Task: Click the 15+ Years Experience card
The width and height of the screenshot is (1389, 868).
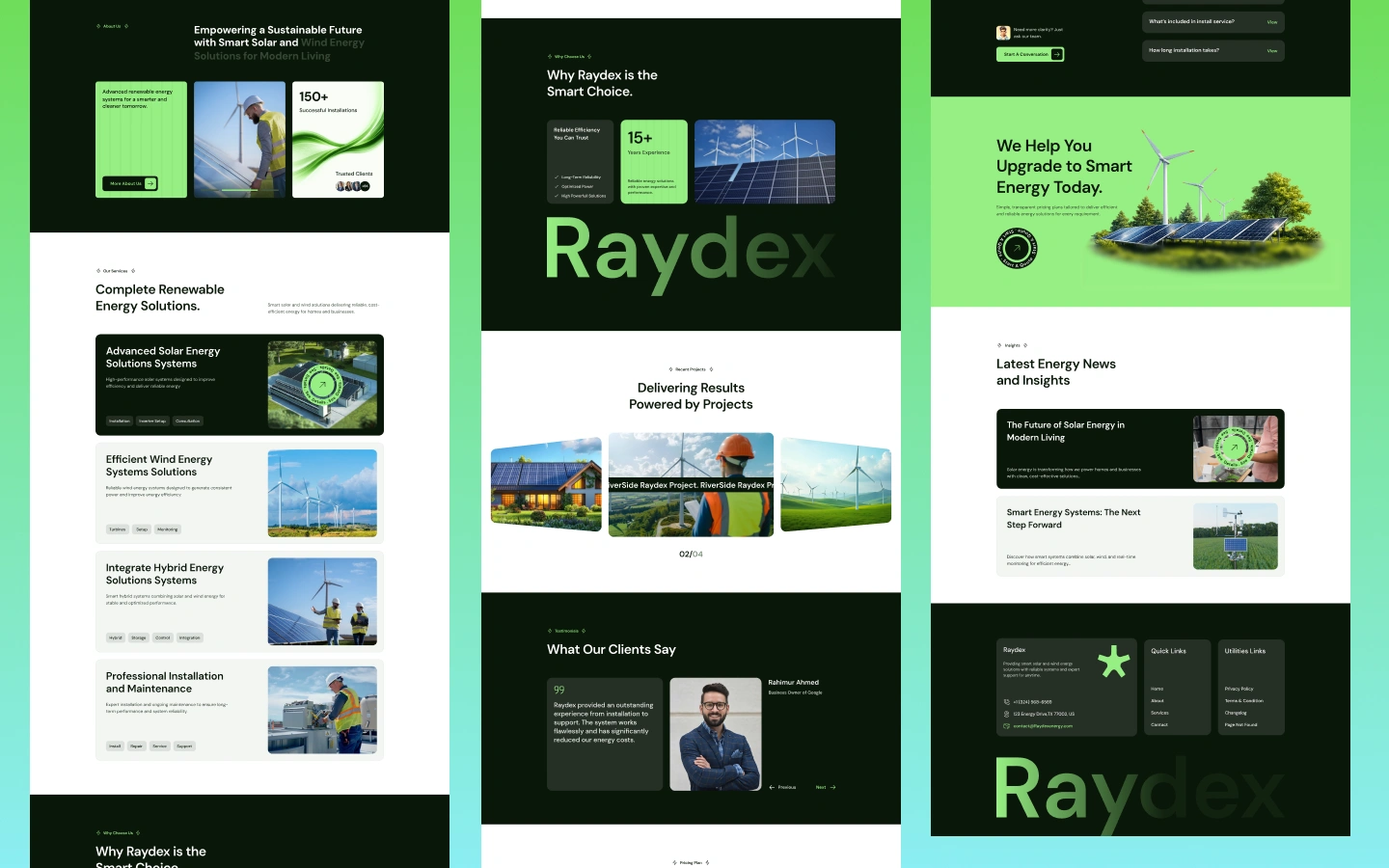Action: tap(655, 161)
